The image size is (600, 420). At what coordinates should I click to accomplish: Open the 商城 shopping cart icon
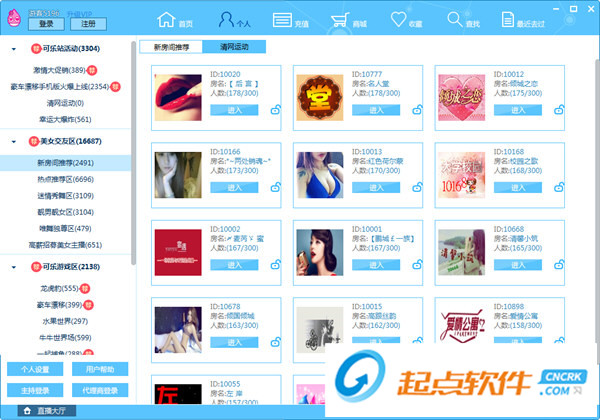(340, 20)
